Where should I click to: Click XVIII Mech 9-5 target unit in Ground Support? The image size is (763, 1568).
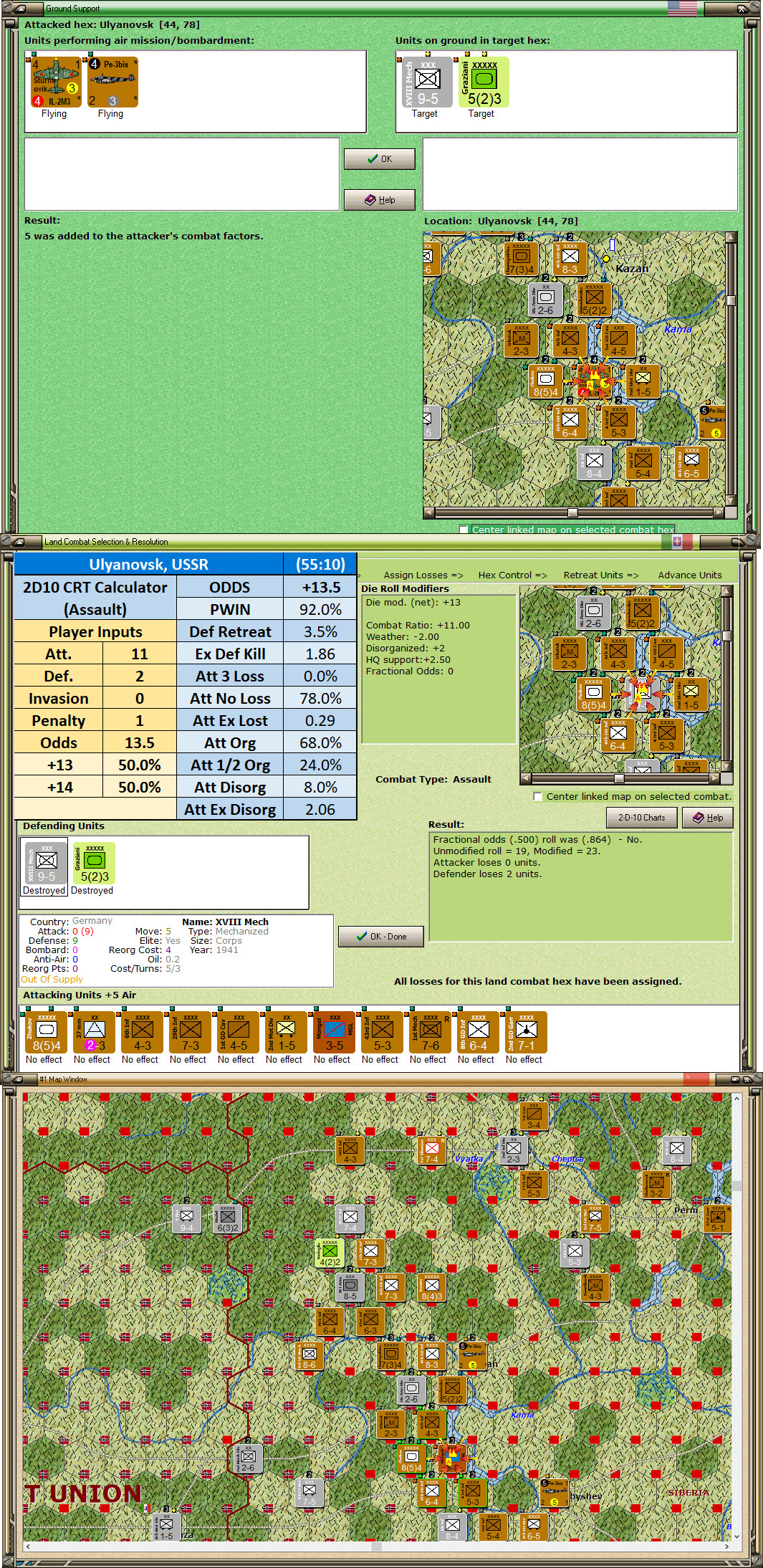pos(426,82)
